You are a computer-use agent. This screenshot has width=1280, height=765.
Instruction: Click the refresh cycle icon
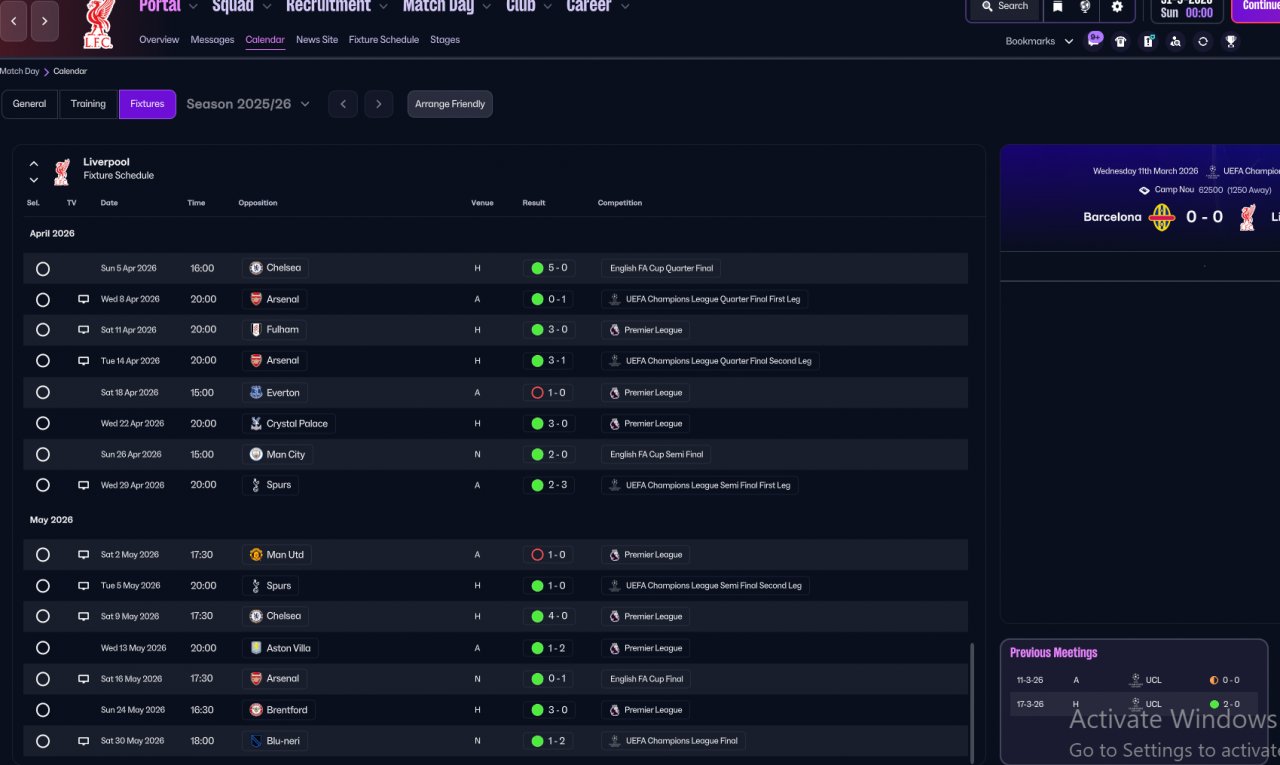pos(1203,41)
